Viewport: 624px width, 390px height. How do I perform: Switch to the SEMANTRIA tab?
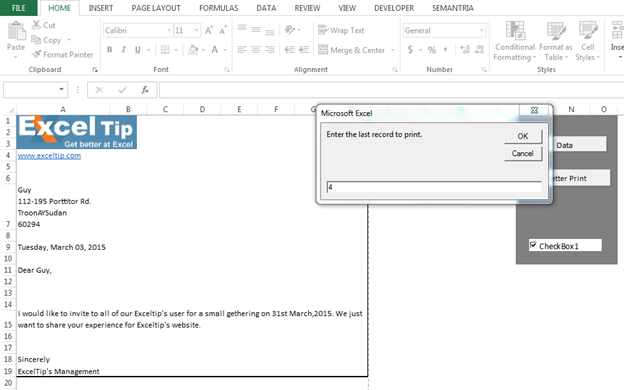[x=453, y=8]
